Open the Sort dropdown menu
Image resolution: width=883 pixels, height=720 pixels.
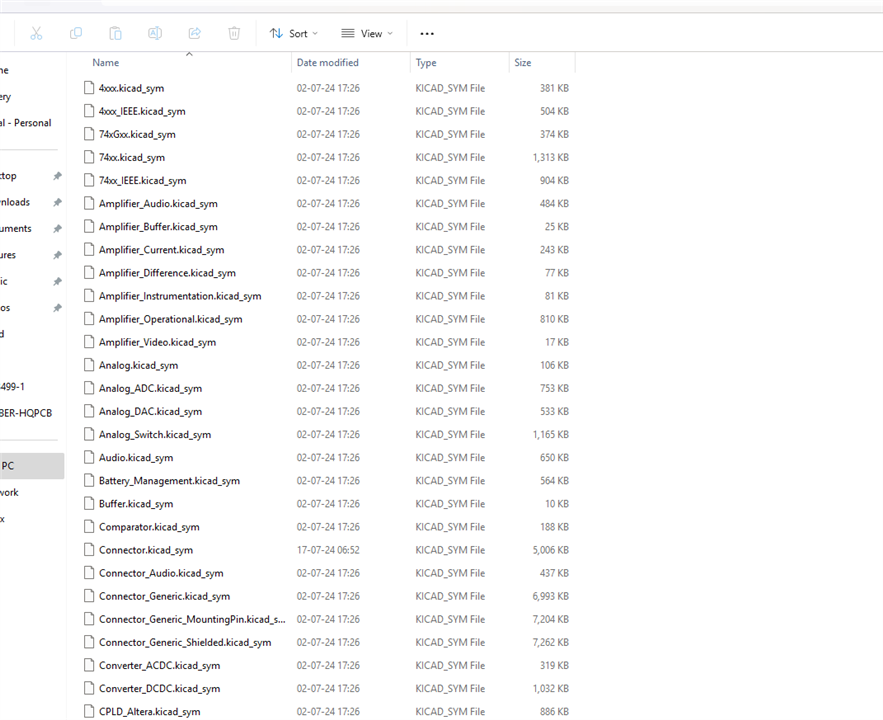pos(293,33)
